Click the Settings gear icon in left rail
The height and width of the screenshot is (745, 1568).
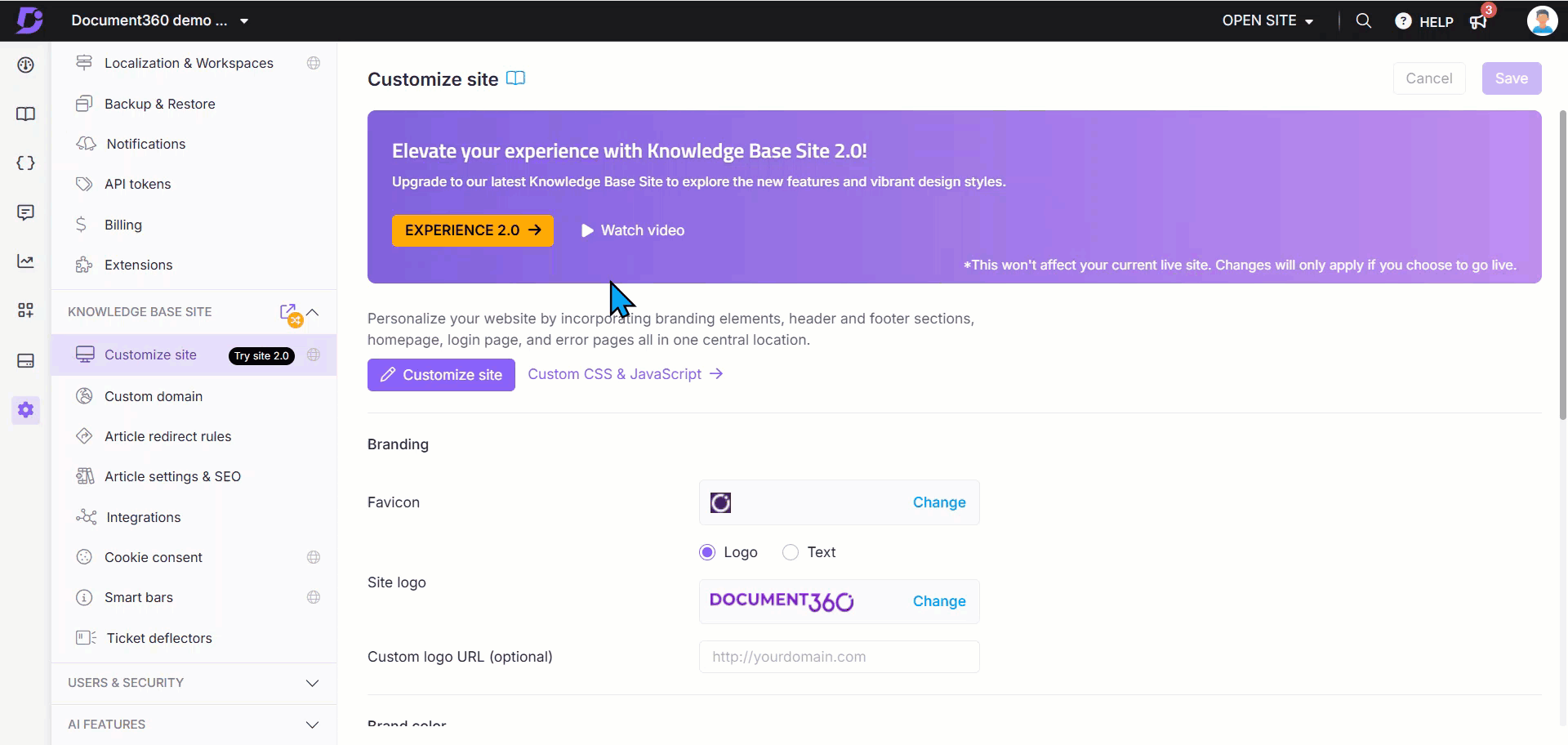(25, 409)
